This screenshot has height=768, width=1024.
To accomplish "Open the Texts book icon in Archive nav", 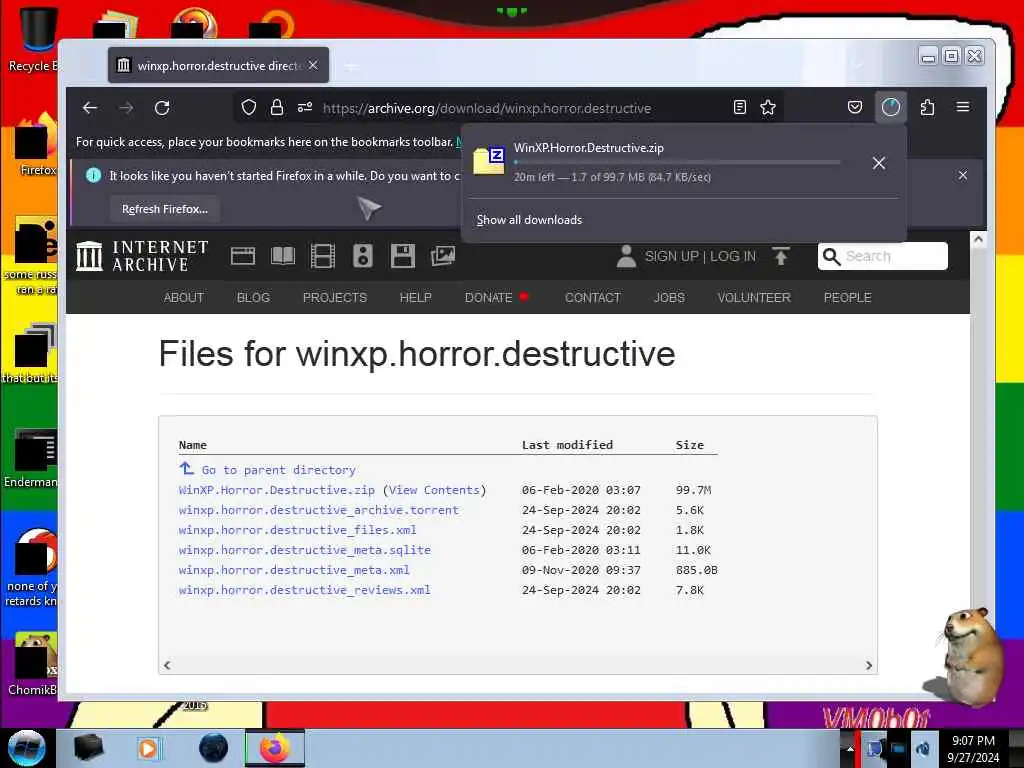I will (283, 256).
